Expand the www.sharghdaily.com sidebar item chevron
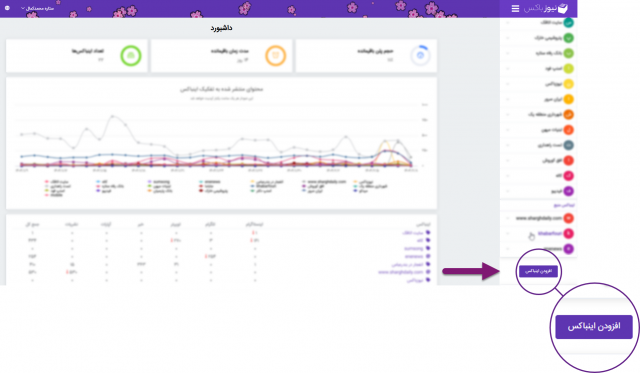640x373 pixels. (508, 218)
